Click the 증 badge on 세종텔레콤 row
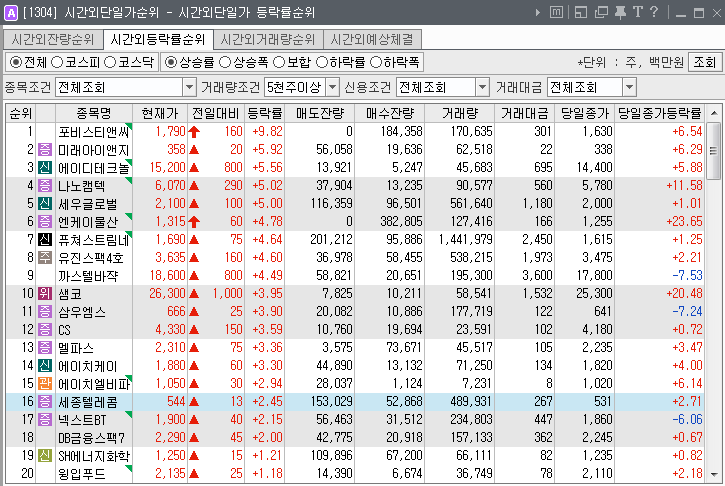725x486 pixels. [x=44, y=402]
